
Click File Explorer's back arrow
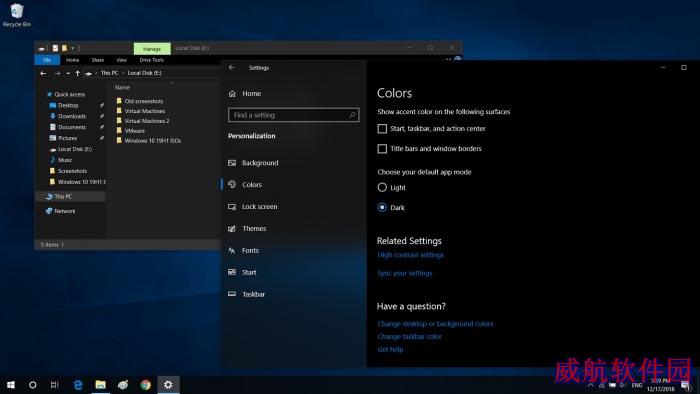[x=43, y=73]
